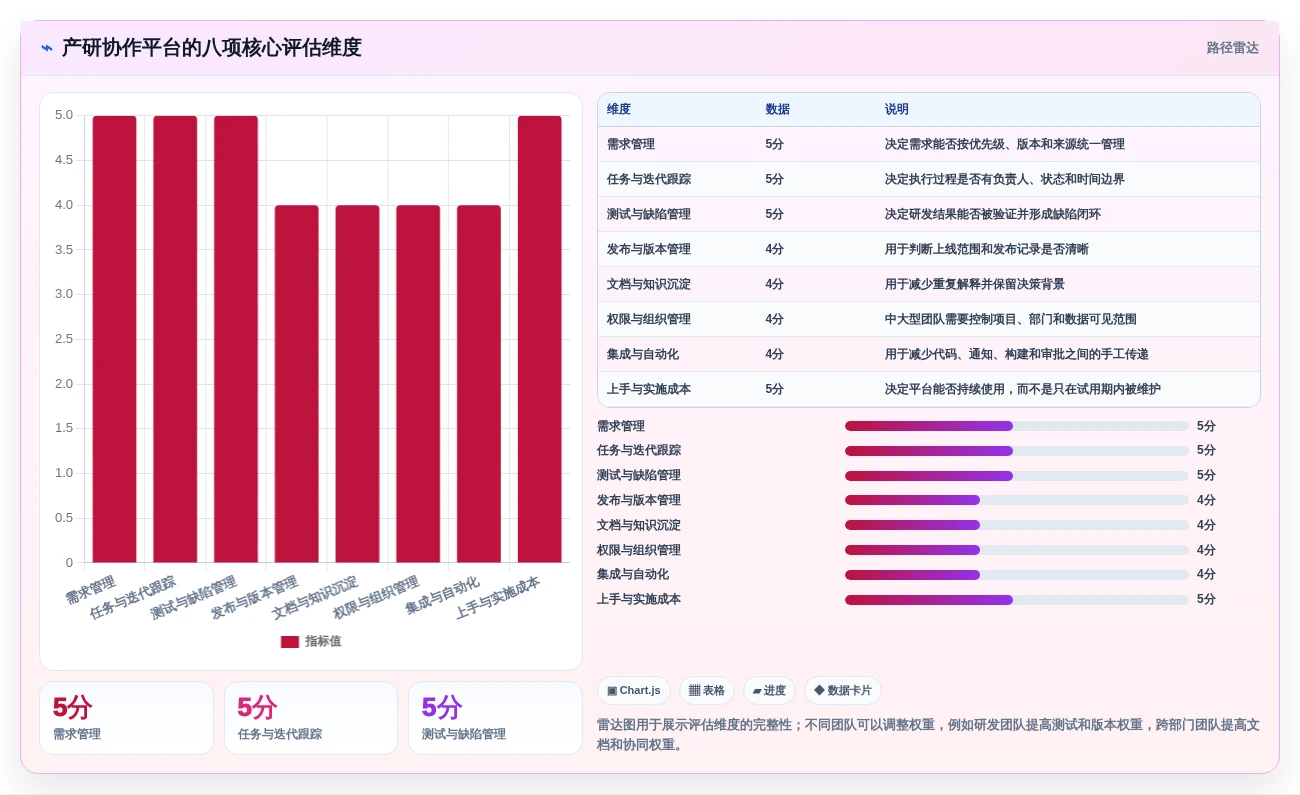Click description 中大型团队需要控制项目、部门和数据可见范围
The height and width of the screenshot is (795, 1300).
tap(1011, 320)
